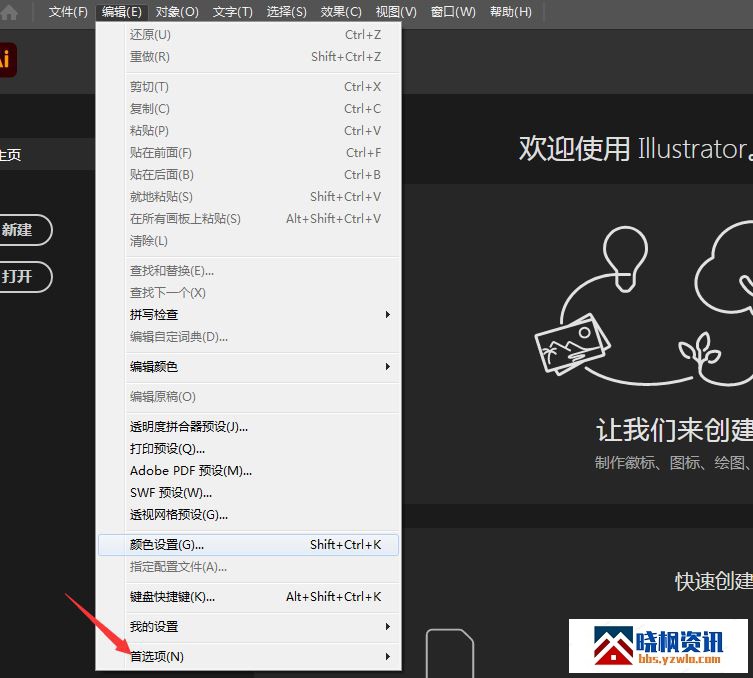The height and width of the screenshot is (678, 753).
Task: Click the lightbulb illustration graphic
Action: click(x=629, y=250)
